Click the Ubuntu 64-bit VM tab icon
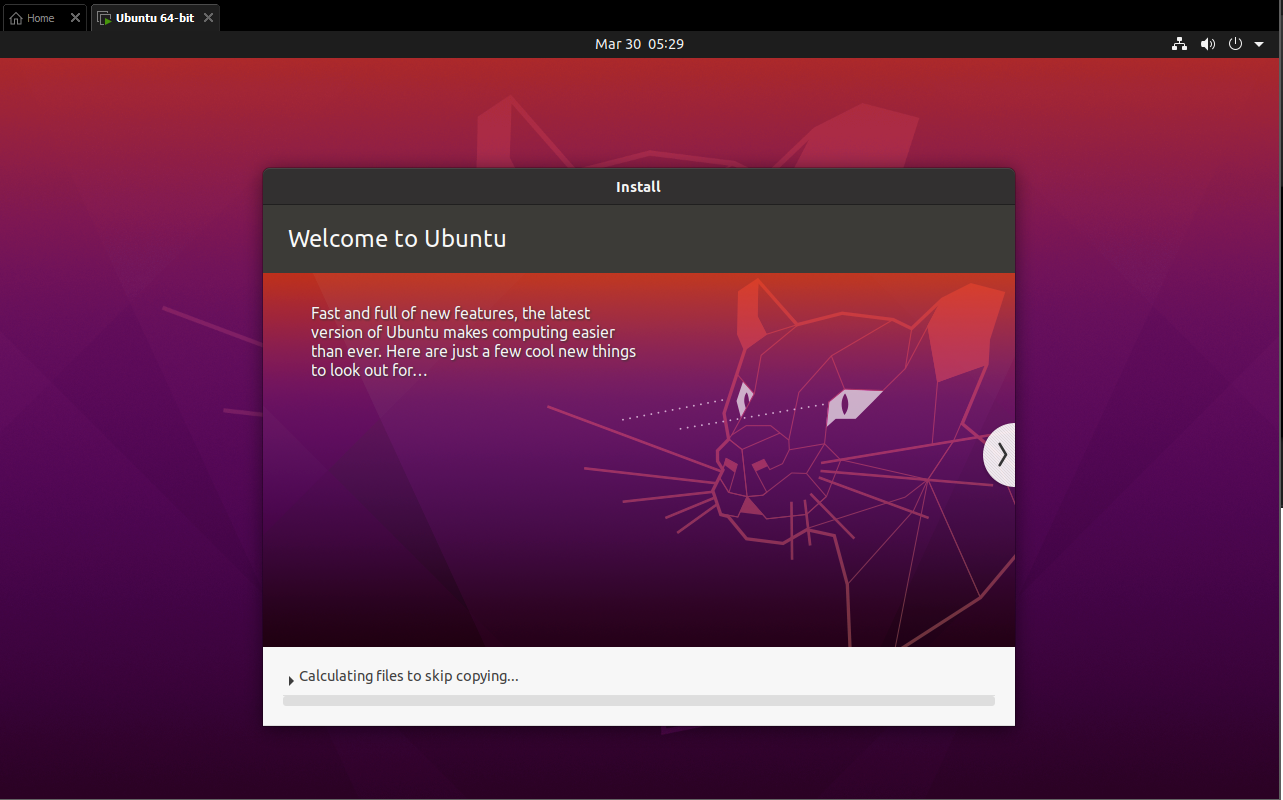The height and width of the screenshot is (800, 1283). tap(103, 18)
